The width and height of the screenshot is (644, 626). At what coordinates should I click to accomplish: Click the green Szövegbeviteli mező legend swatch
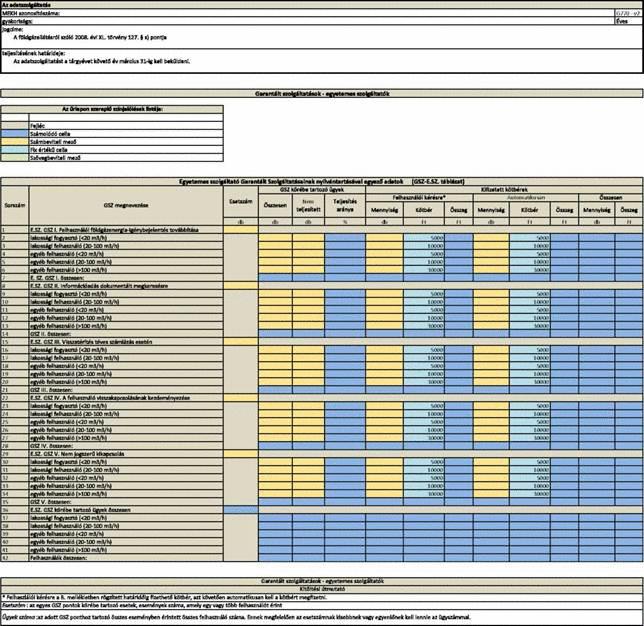(15, 158)
